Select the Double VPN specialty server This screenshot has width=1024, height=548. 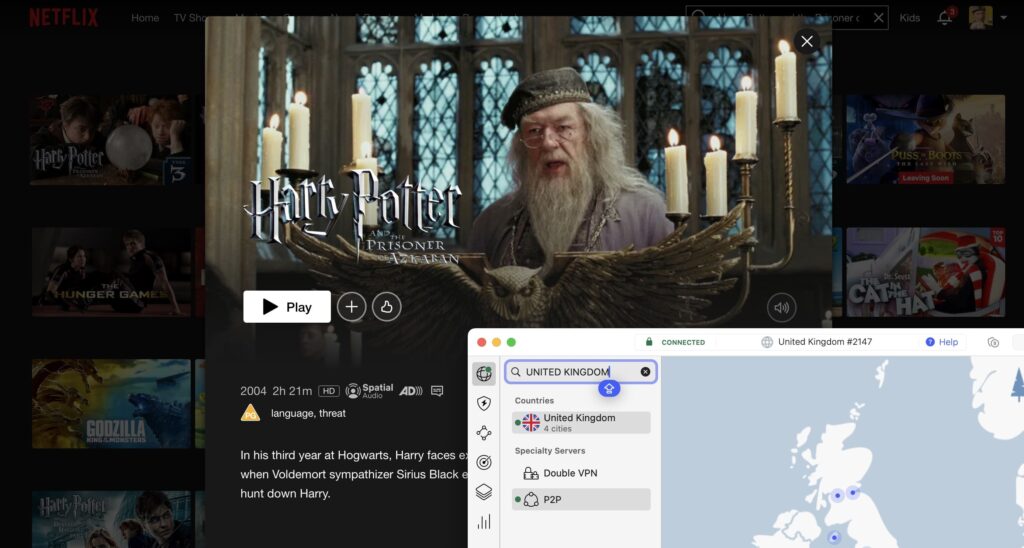[x=581, y=473]
